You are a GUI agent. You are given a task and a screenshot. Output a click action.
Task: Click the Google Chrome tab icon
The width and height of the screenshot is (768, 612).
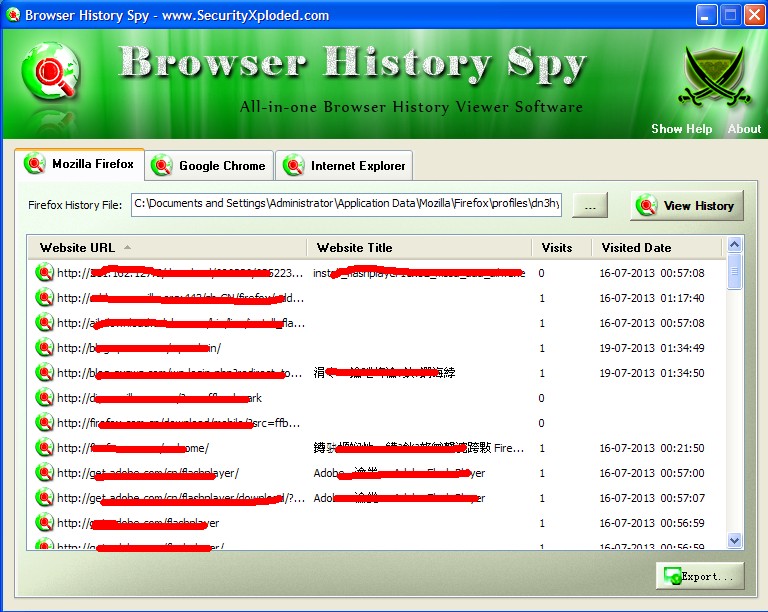pos(161,165)
